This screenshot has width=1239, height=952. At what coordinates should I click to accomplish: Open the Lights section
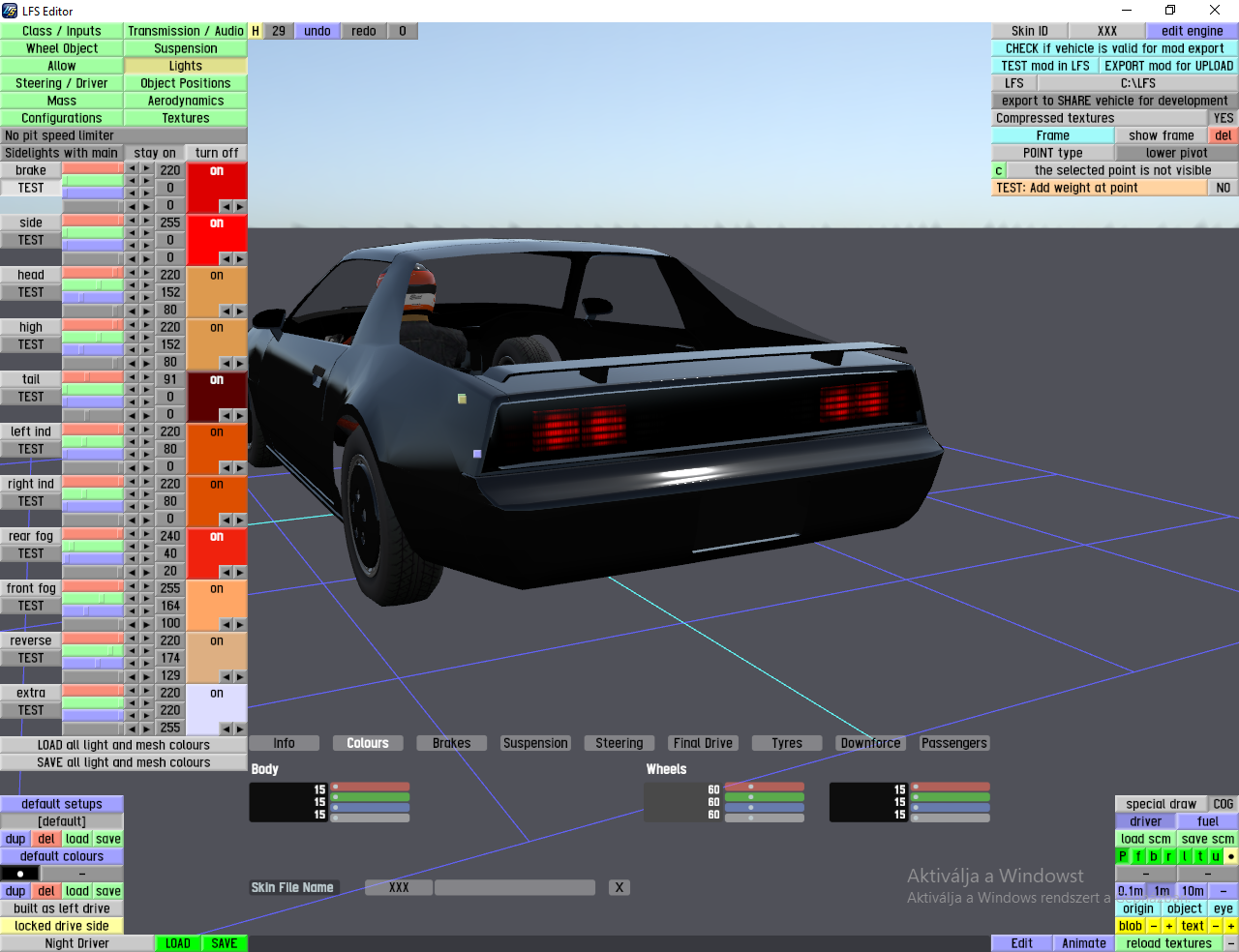[x=186, y=66]
